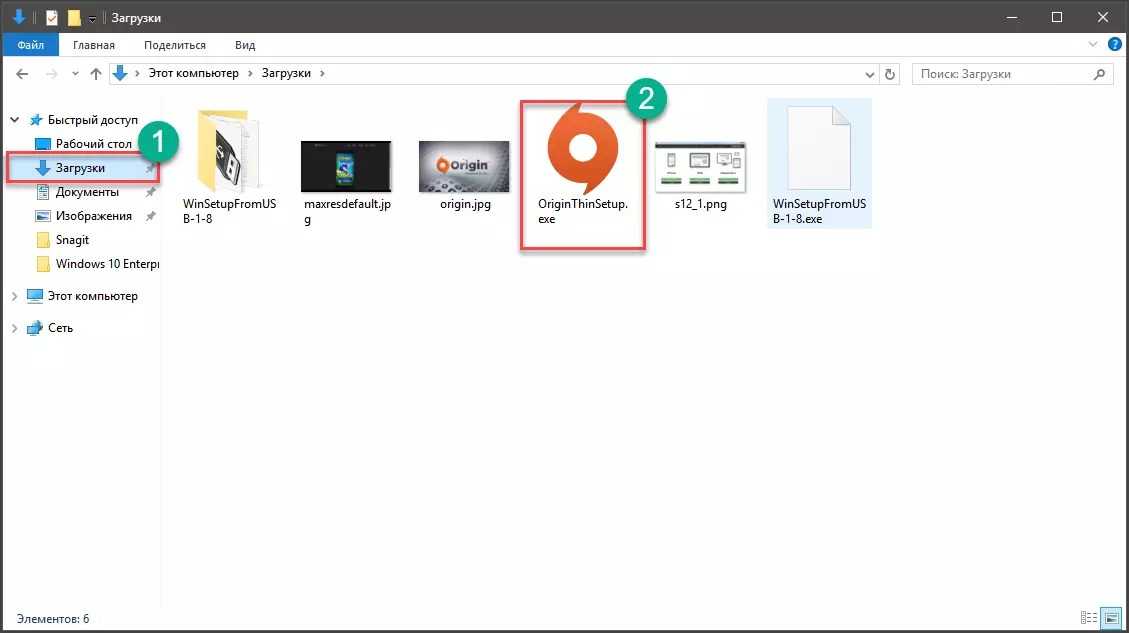This screenshot has width=1129, height=633.
Task: Select Сеть in the navigation pane
Action: (x=60, y=328)
